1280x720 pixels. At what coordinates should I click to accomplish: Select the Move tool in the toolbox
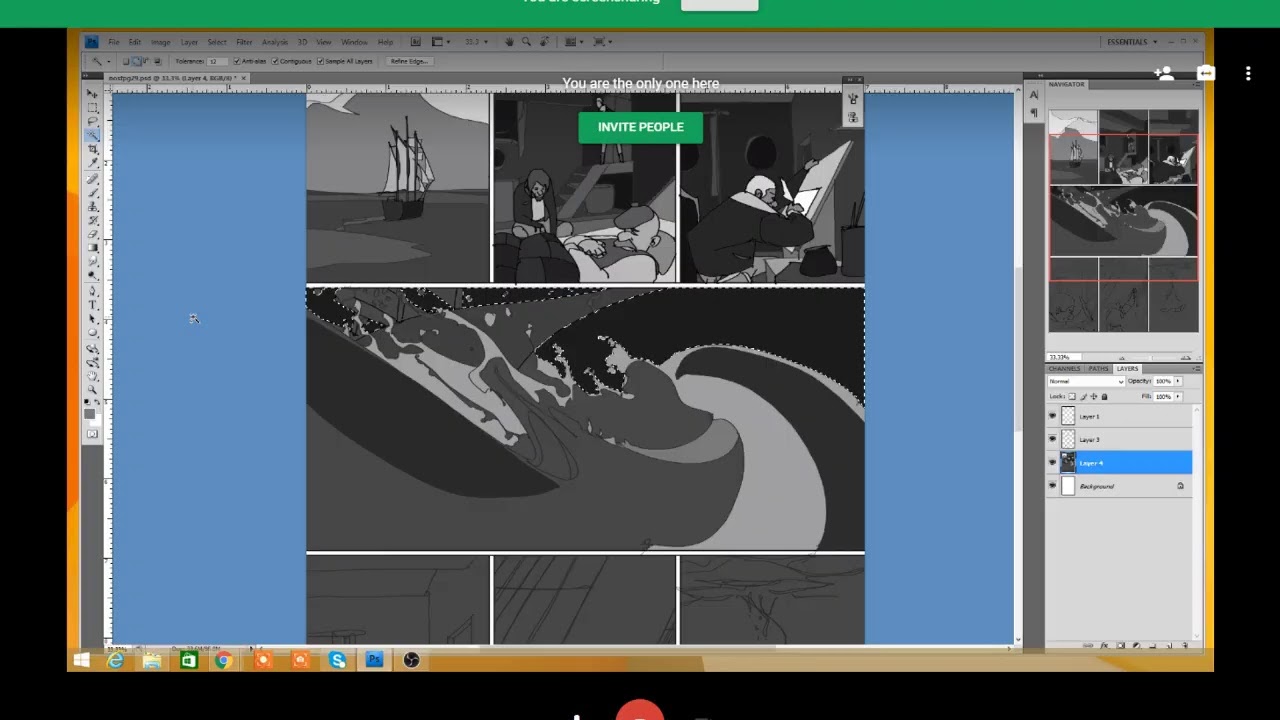tap(93, 93)
